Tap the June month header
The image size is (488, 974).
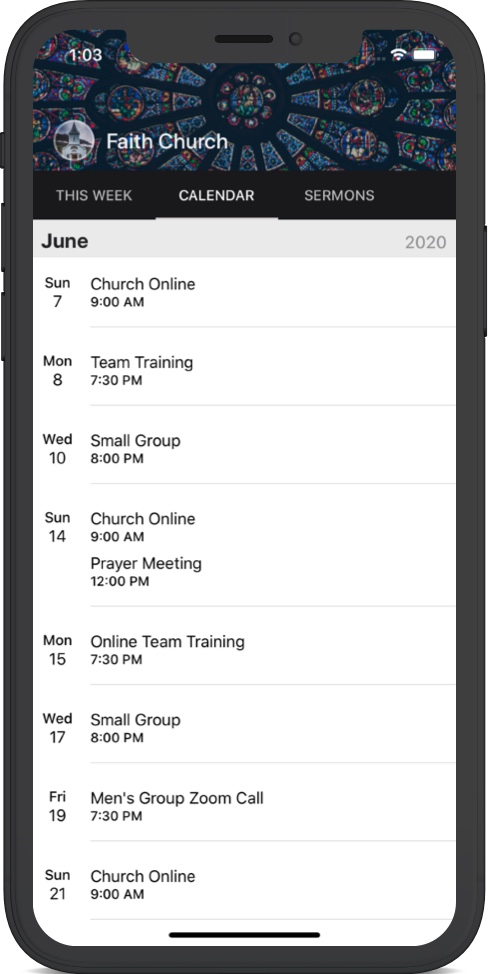(65, 241)
